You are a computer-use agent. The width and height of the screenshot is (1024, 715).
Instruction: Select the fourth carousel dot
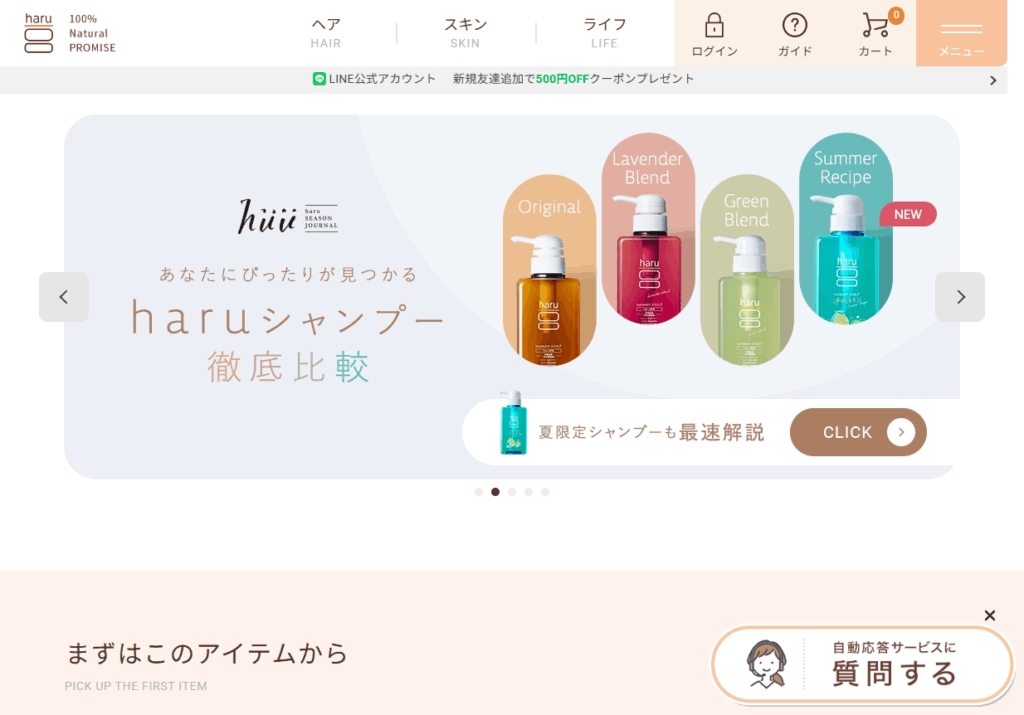528,492
